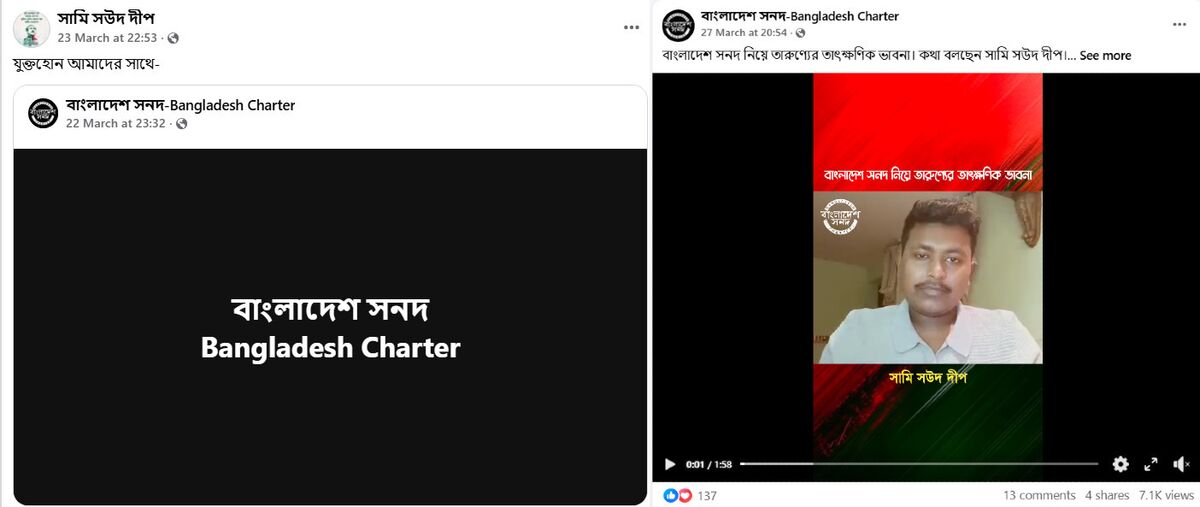The width and height of the screenshot is (1200, 507).
Task: Open the Bangladesh Charter page name in the right post
Action: tap(800, 16)
